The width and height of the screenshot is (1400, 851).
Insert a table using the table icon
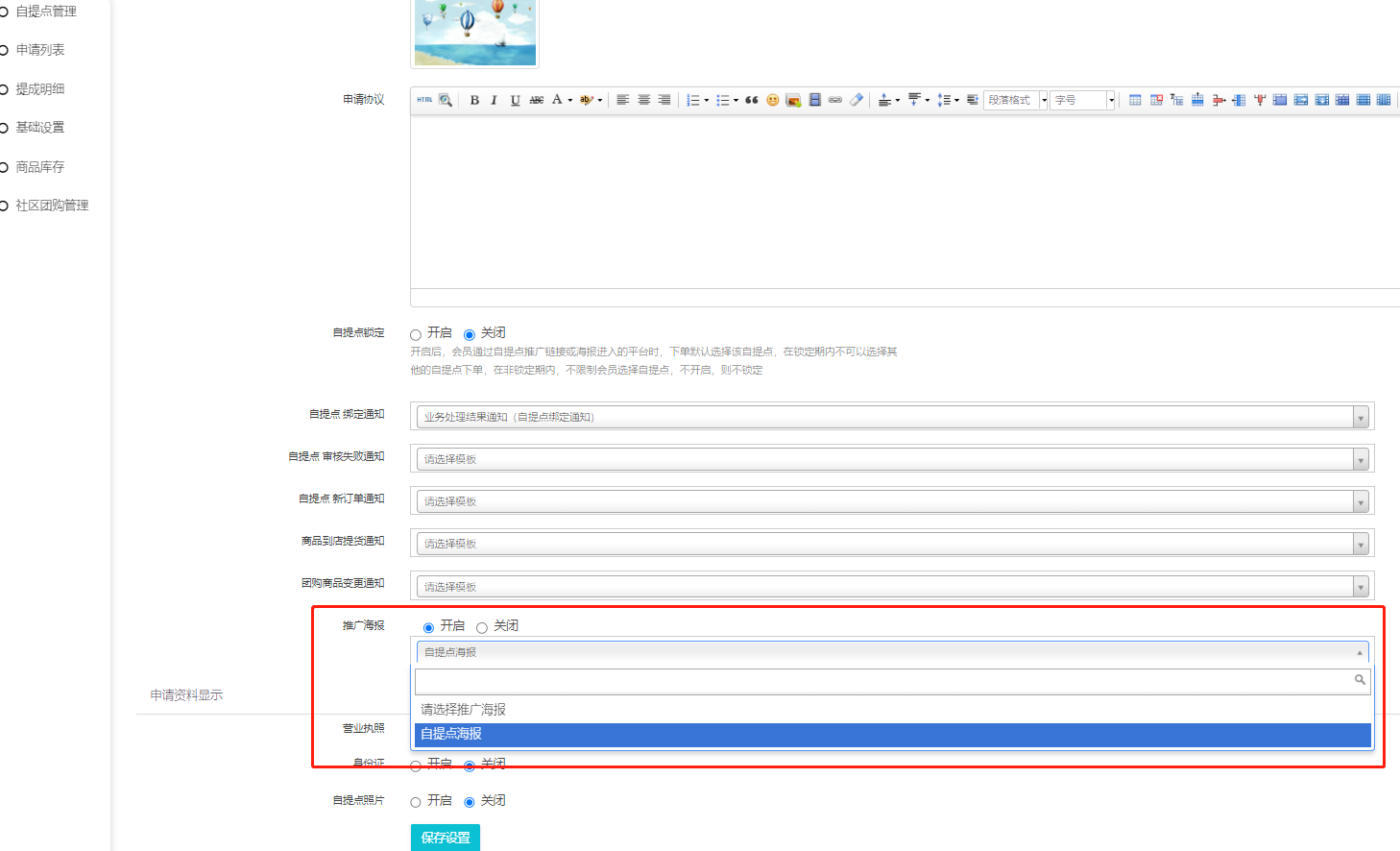[1135, 100]
